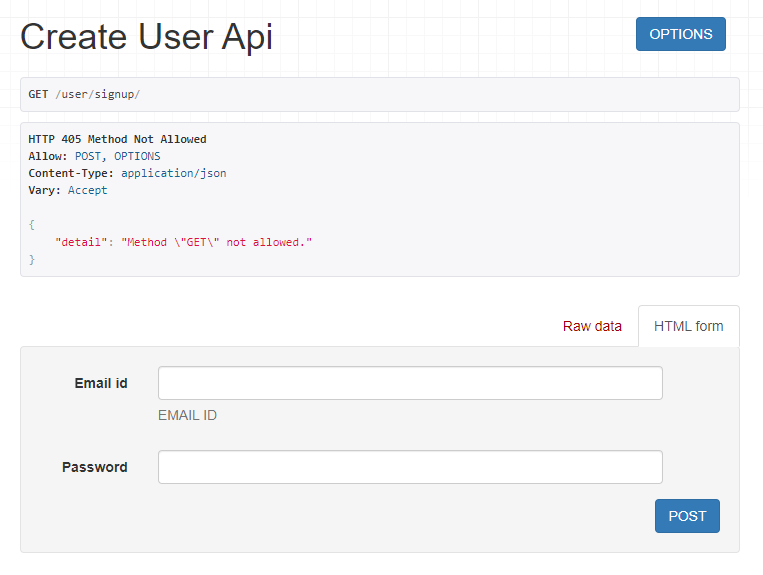This screenshot has width=763, height=575.
Task: Click the /user/signup/ path text
Action: (x=98, y=94)
